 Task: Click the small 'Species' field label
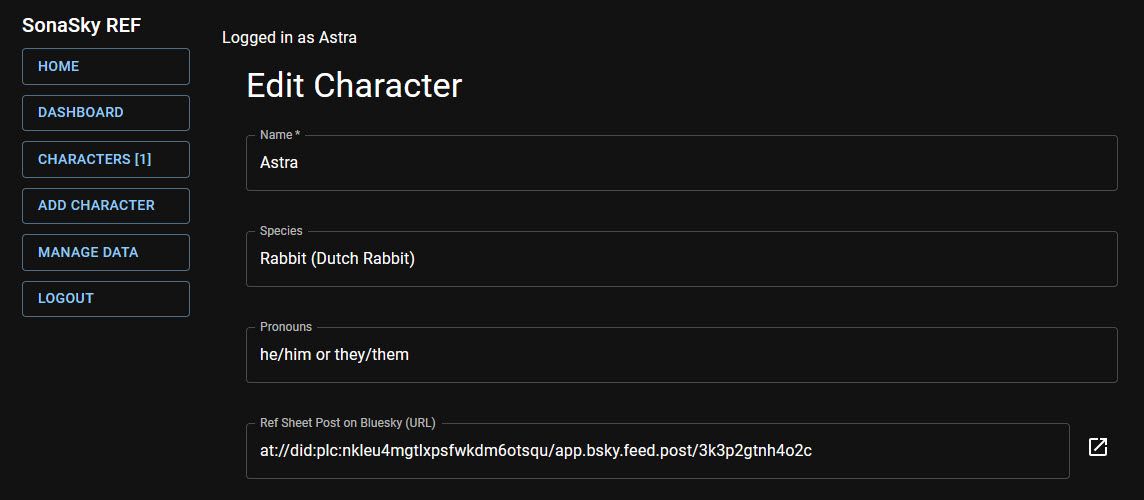pyautogui.click(x=281, y=231)
